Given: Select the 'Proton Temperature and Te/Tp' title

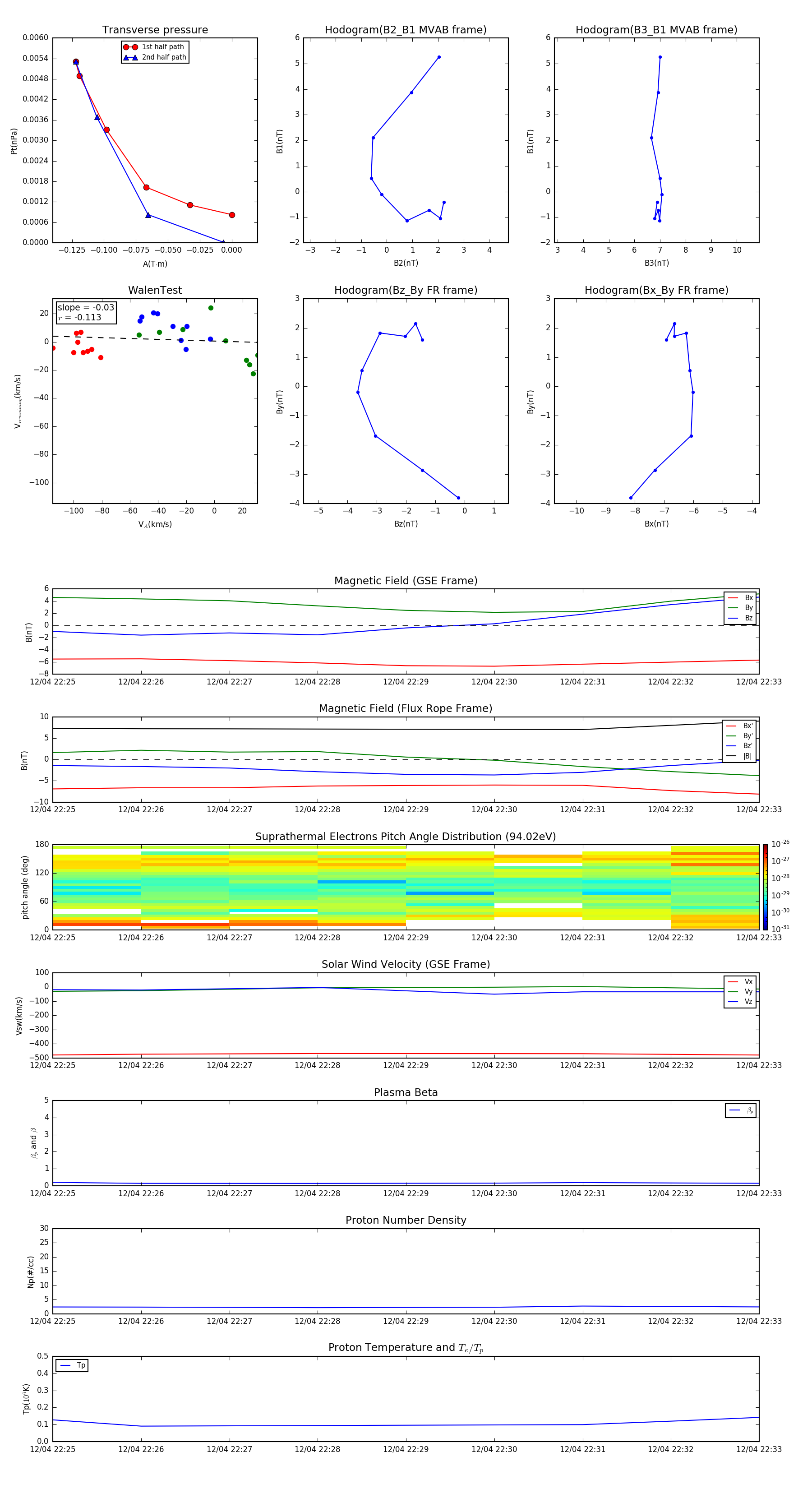Looking at the screenshot, I should click(406, 1349).
